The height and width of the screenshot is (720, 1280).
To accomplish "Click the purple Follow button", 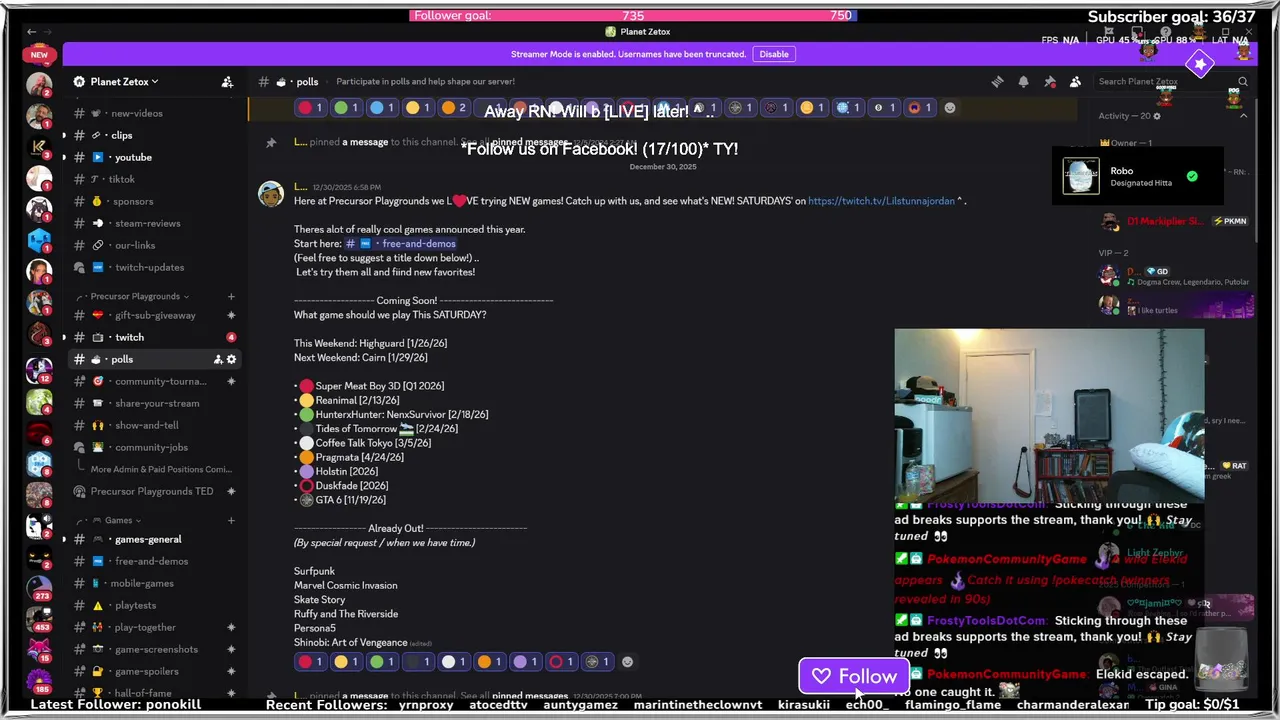I will click(853, 676).
